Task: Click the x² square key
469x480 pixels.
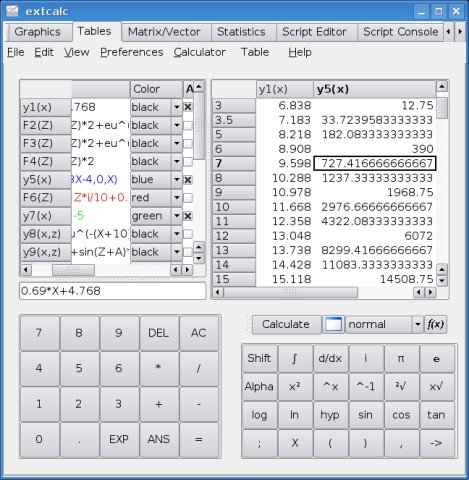Action: coord(295,387)
